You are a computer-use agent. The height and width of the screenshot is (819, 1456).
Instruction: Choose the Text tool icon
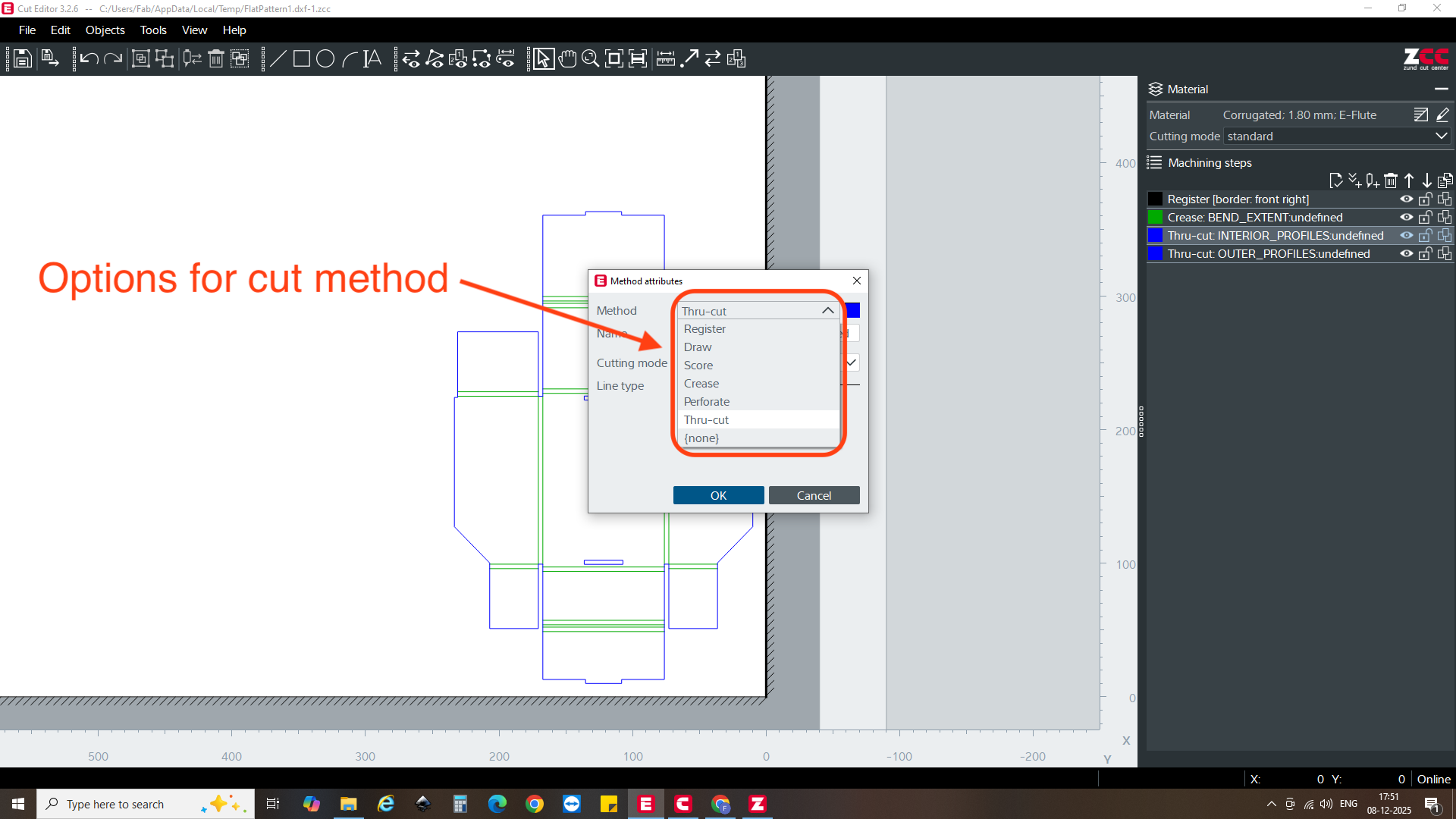click(372, 58)
